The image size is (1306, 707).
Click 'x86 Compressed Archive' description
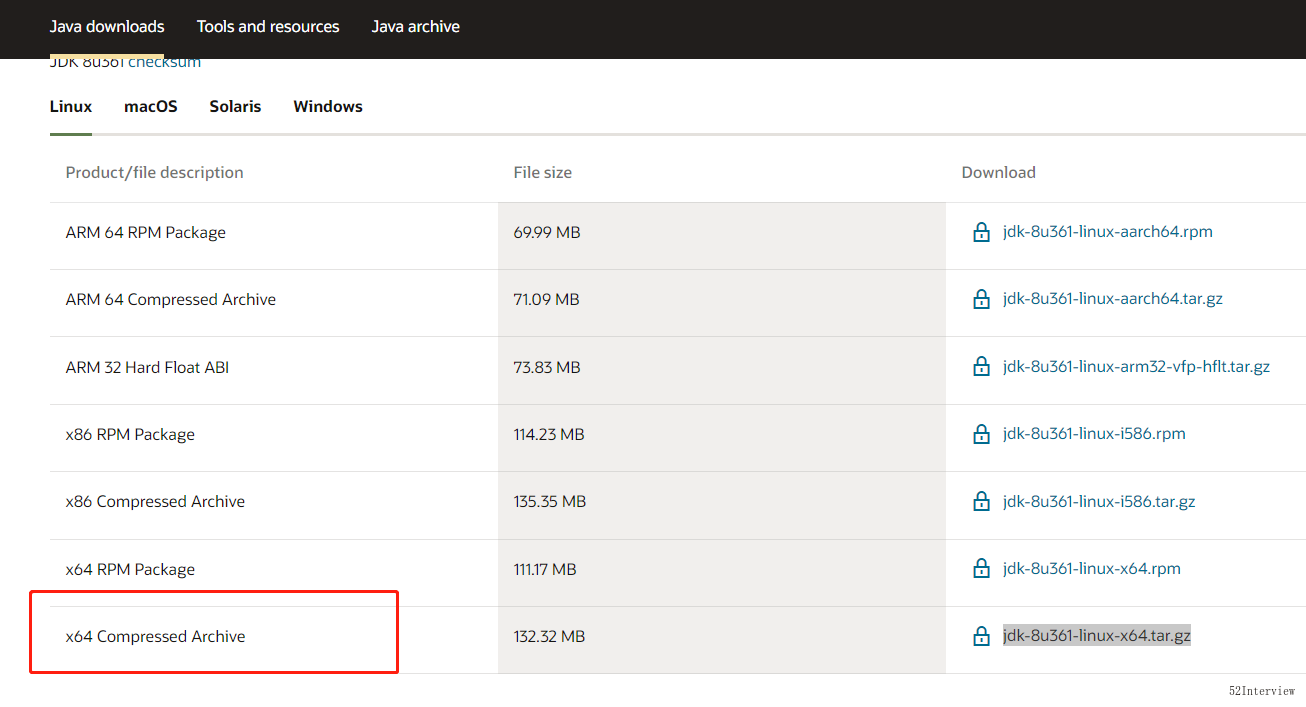click(x=155, y=501)
